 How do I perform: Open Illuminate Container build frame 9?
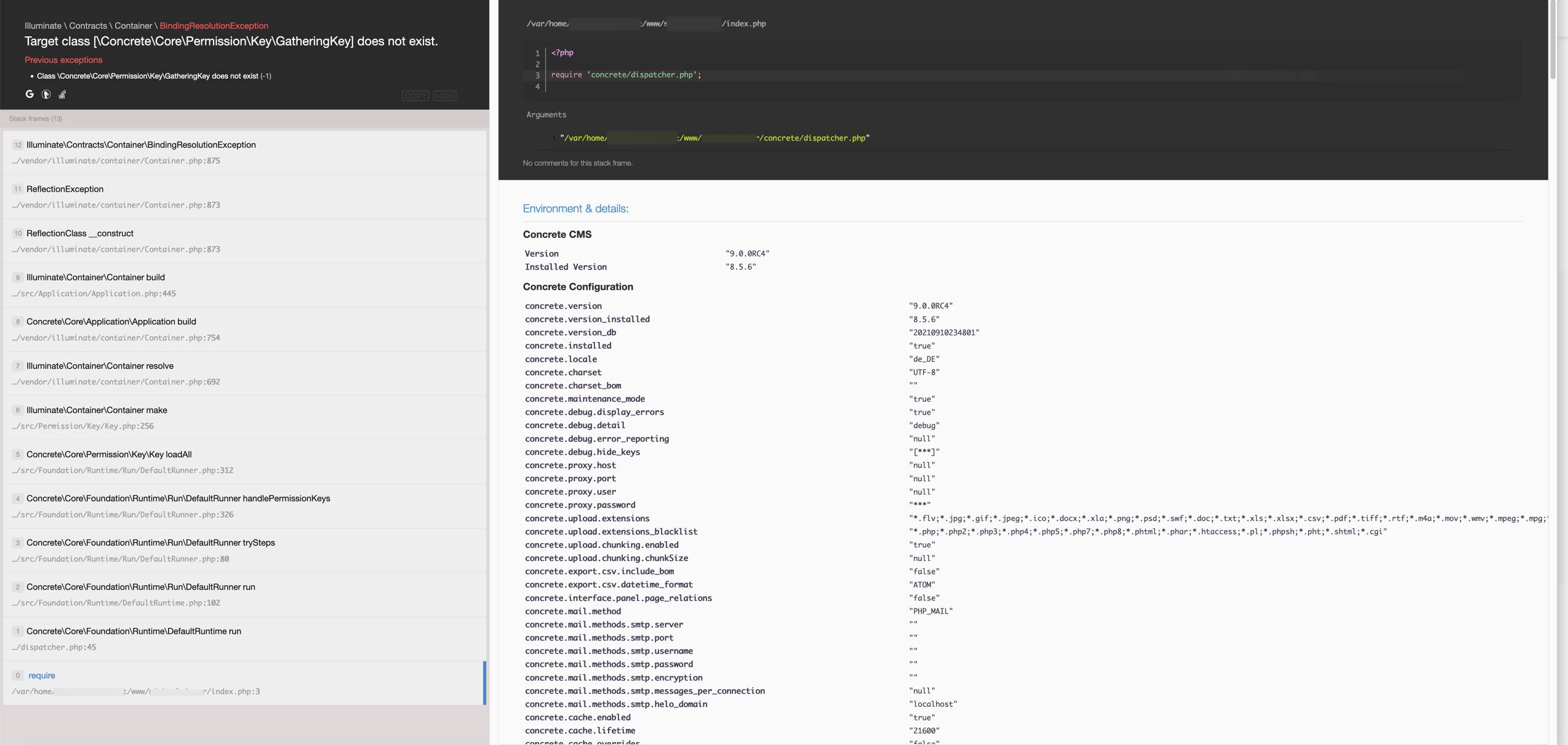(x=245, y=285)
